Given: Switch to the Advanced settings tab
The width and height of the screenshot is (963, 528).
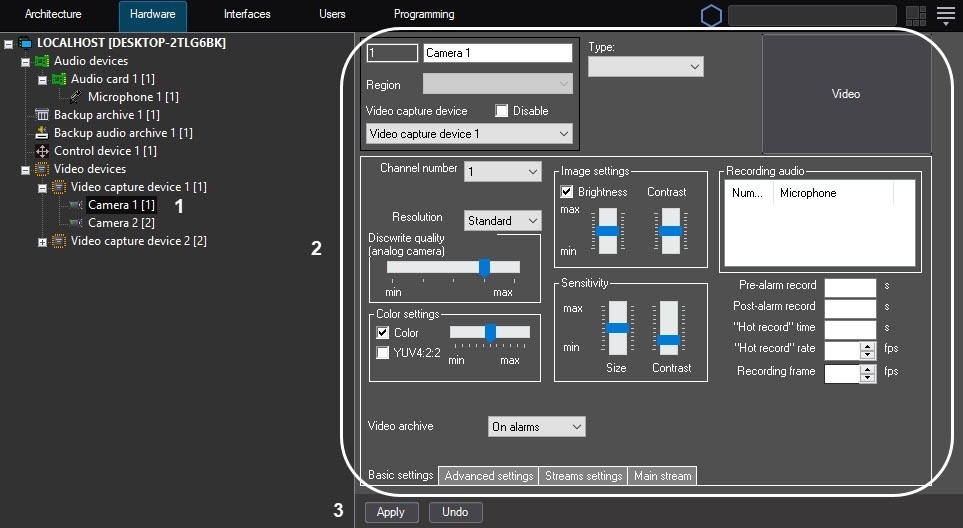Looking at the screenshot, I should click(x=488, y=476).
